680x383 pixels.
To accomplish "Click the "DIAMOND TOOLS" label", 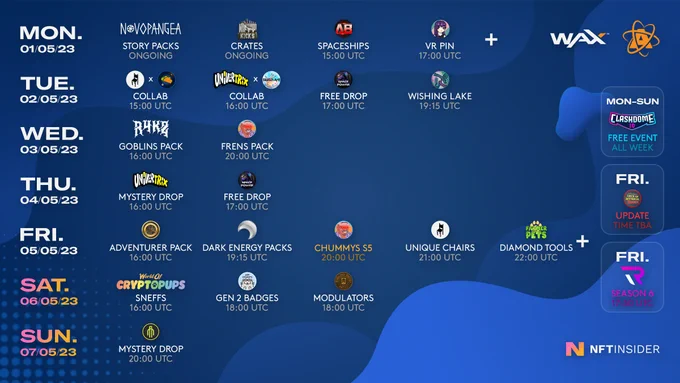I will pos(536,247).
